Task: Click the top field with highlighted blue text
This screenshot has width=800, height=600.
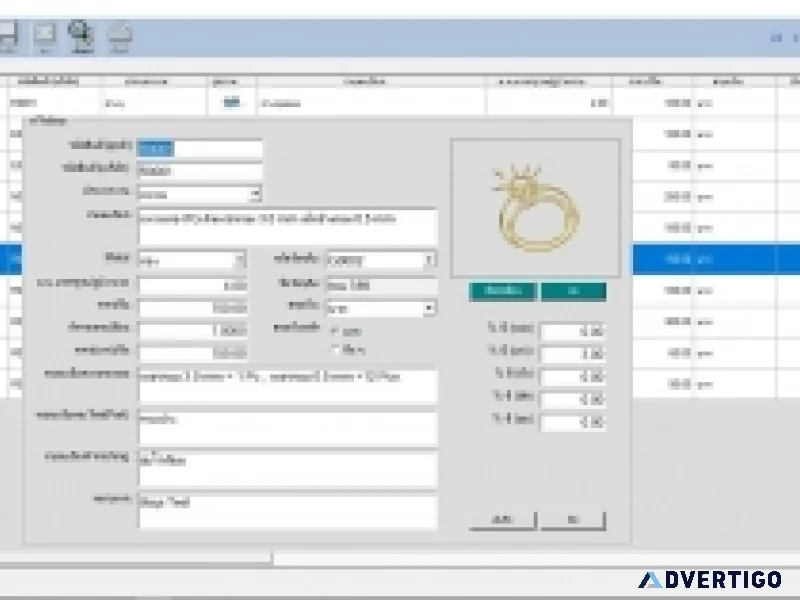Action: pyautogui.click(x=199, y=148)
